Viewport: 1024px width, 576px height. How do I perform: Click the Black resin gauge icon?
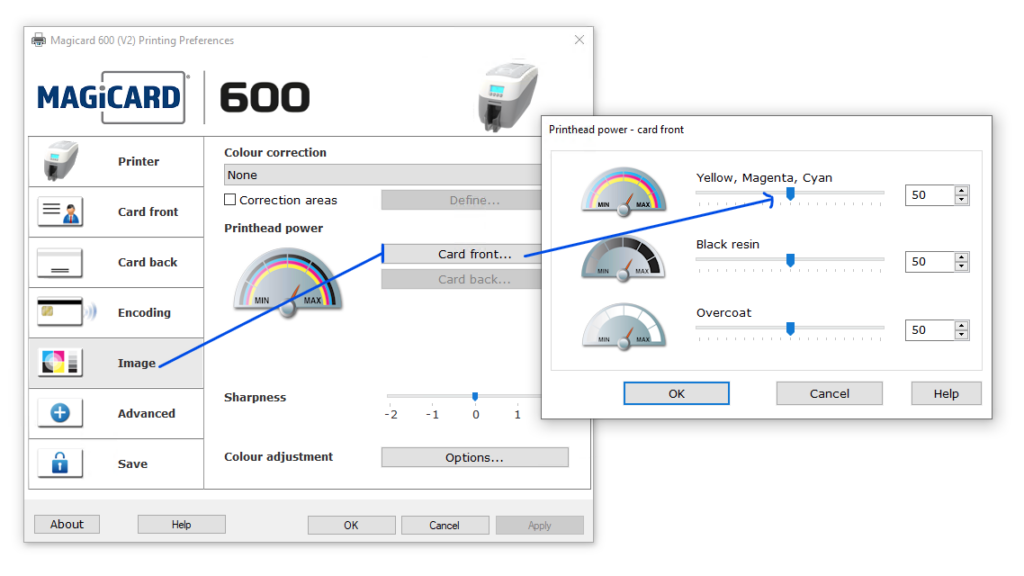pyautogui.click(x=622, y=259)
